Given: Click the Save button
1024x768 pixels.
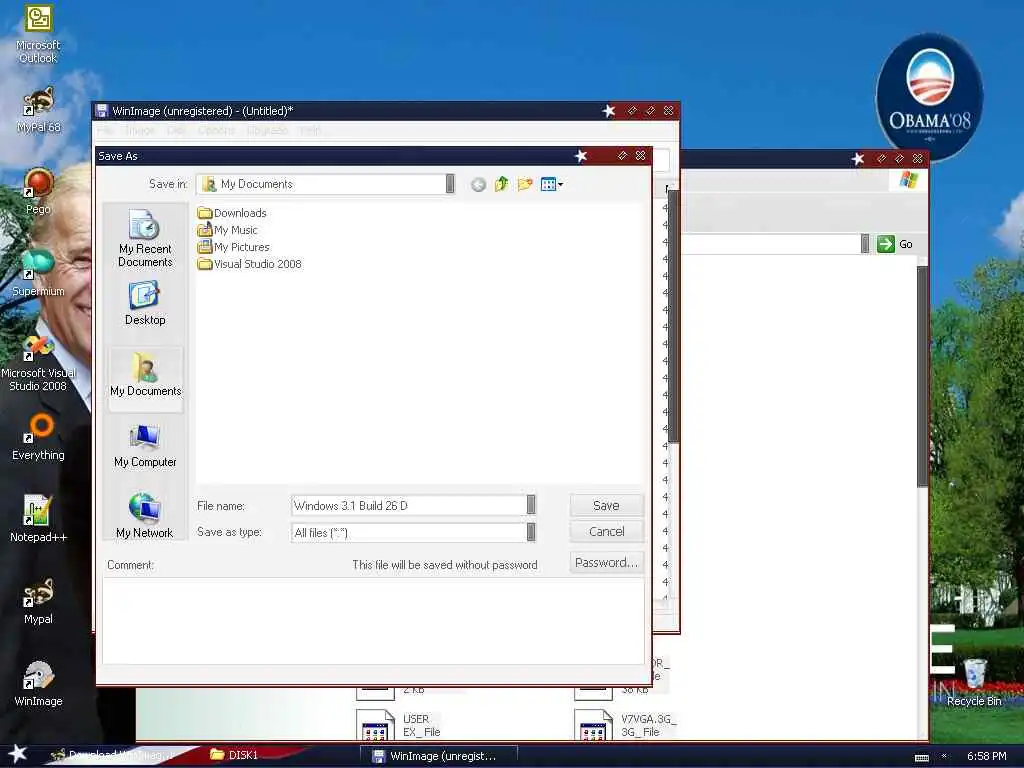Looking at the screenshot, I should click(606, 505).
